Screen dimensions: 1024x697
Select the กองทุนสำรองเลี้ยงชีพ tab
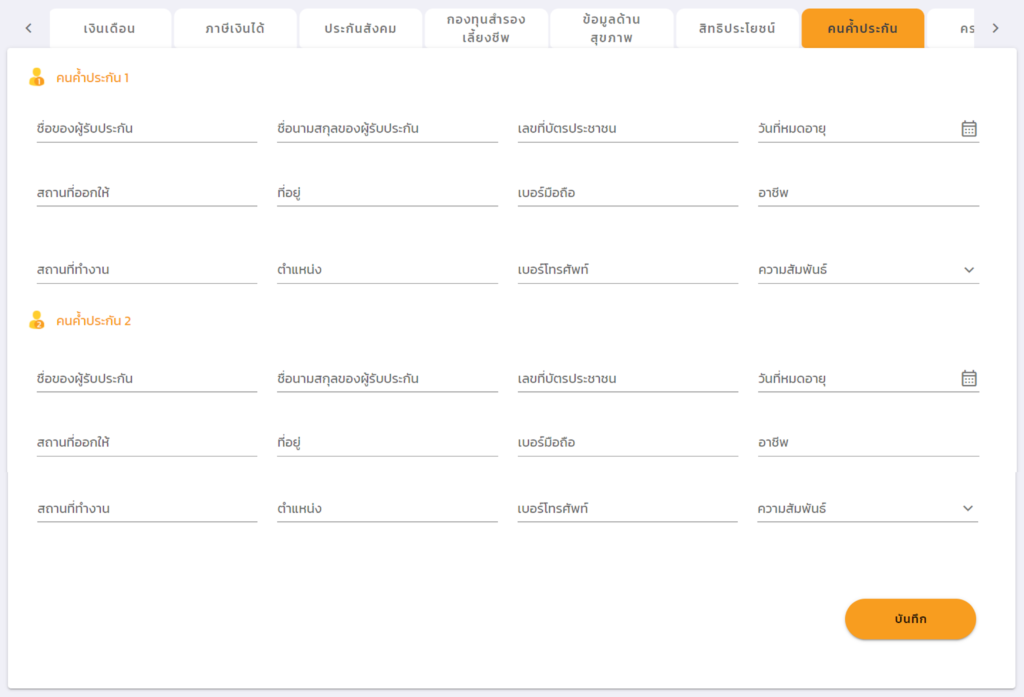click(486, 28)
